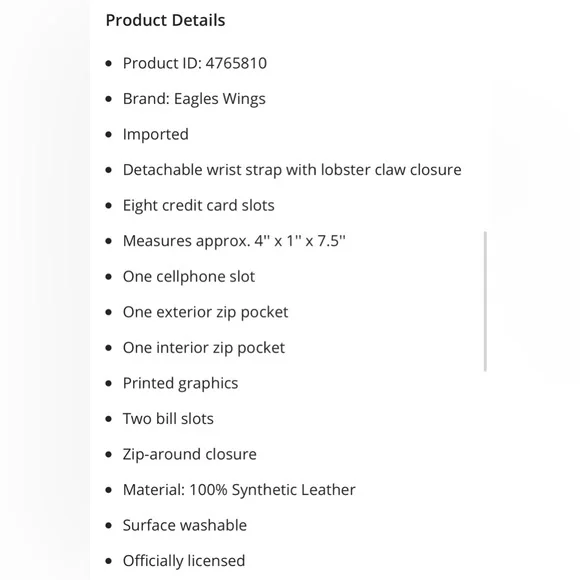580x580 pixels.
Task: Click the Printed graphics list item
Action: point(181,383)
